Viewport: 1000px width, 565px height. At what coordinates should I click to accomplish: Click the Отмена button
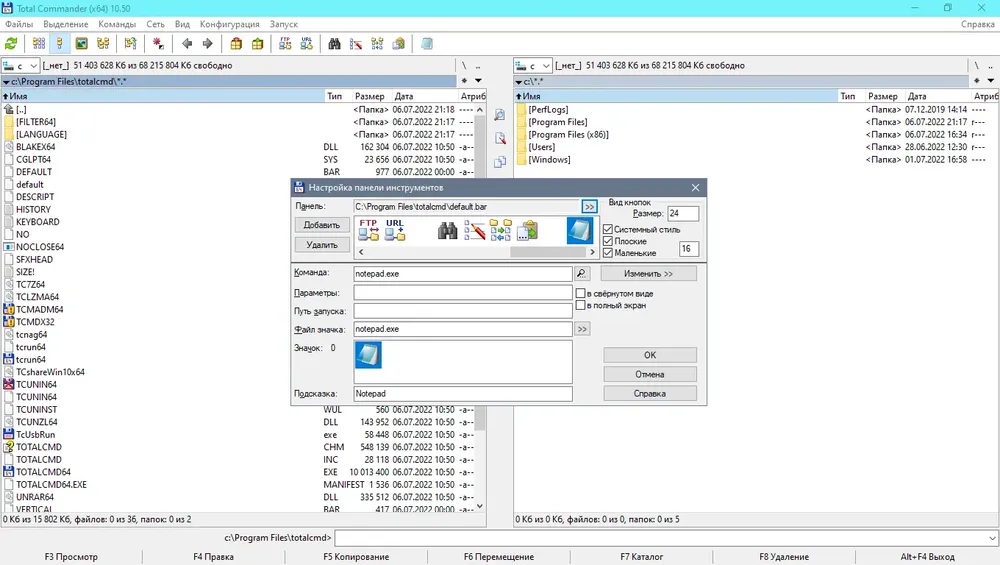[650, 374]
